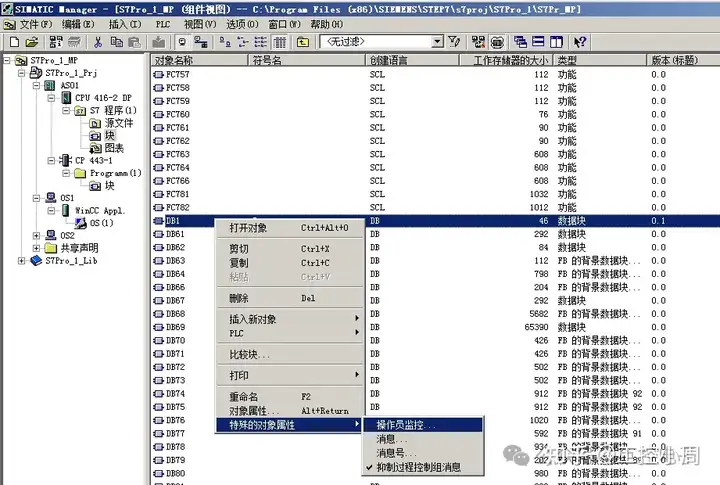Collapse the CP 443-1 node
Viewport: 720px width, 485px height.
point(51,160)
